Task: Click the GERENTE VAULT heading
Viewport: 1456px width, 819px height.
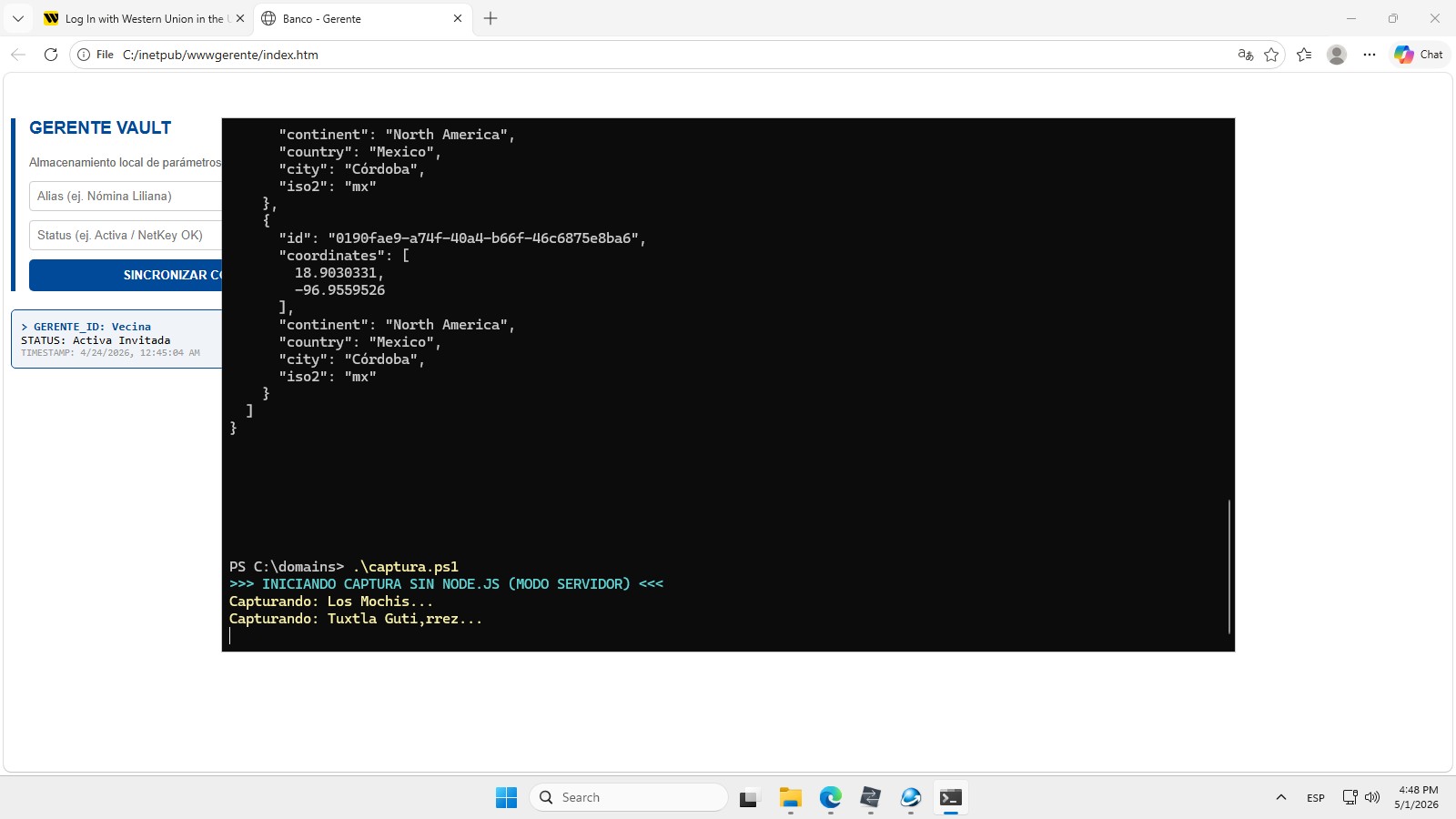Action: point(100,128)
